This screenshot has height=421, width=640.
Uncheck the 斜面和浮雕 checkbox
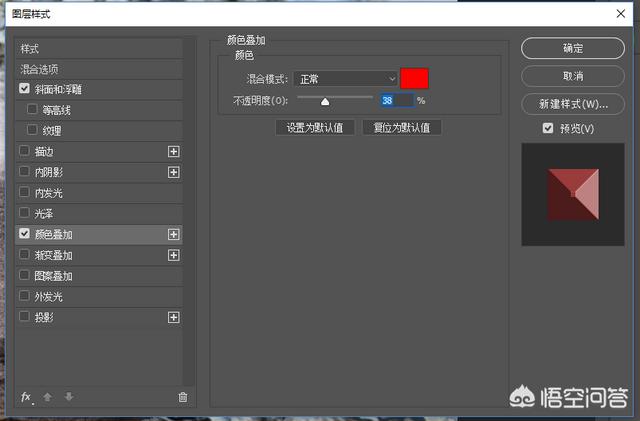click(x=24, y=89)
